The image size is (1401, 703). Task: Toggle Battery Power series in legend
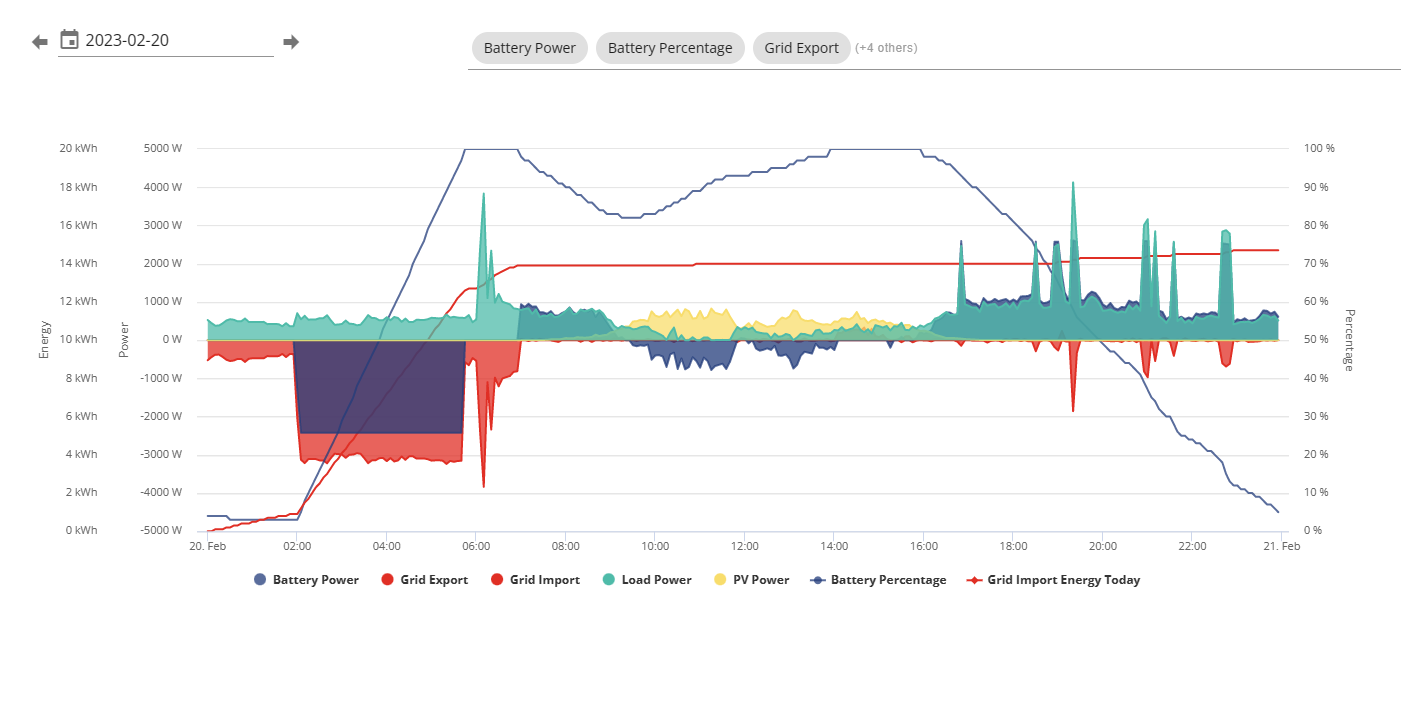click(x=307, y=580)
